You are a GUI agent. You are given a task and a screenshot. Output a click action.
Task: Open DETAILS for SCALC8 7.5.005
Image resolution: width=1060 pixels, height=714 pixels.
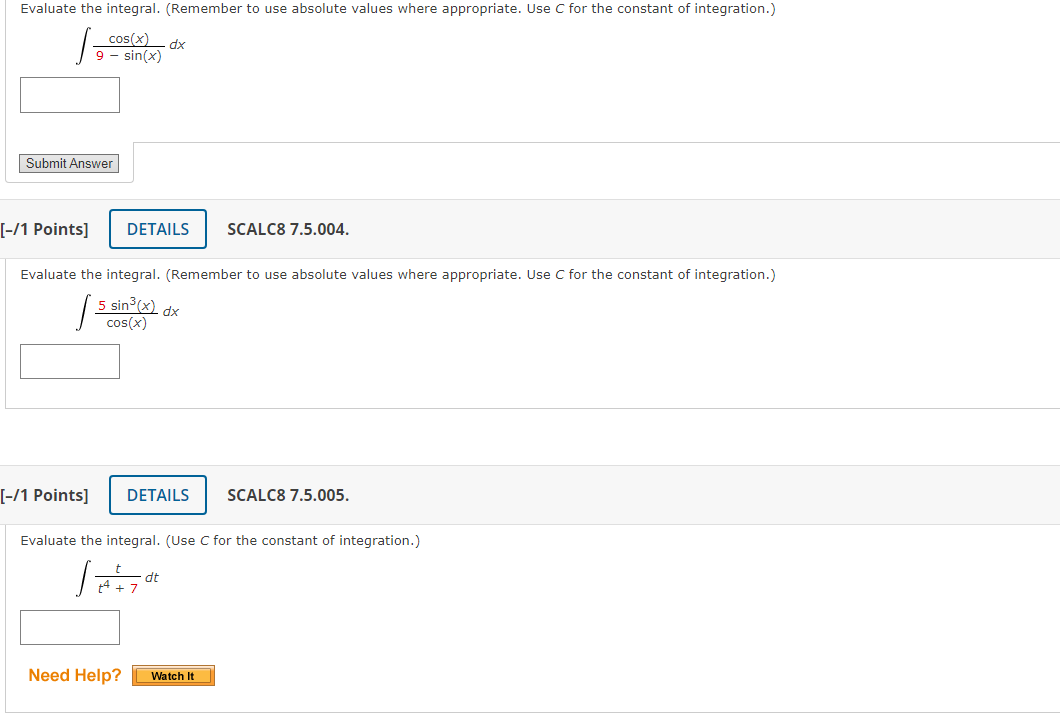click(x=158, y=495)
